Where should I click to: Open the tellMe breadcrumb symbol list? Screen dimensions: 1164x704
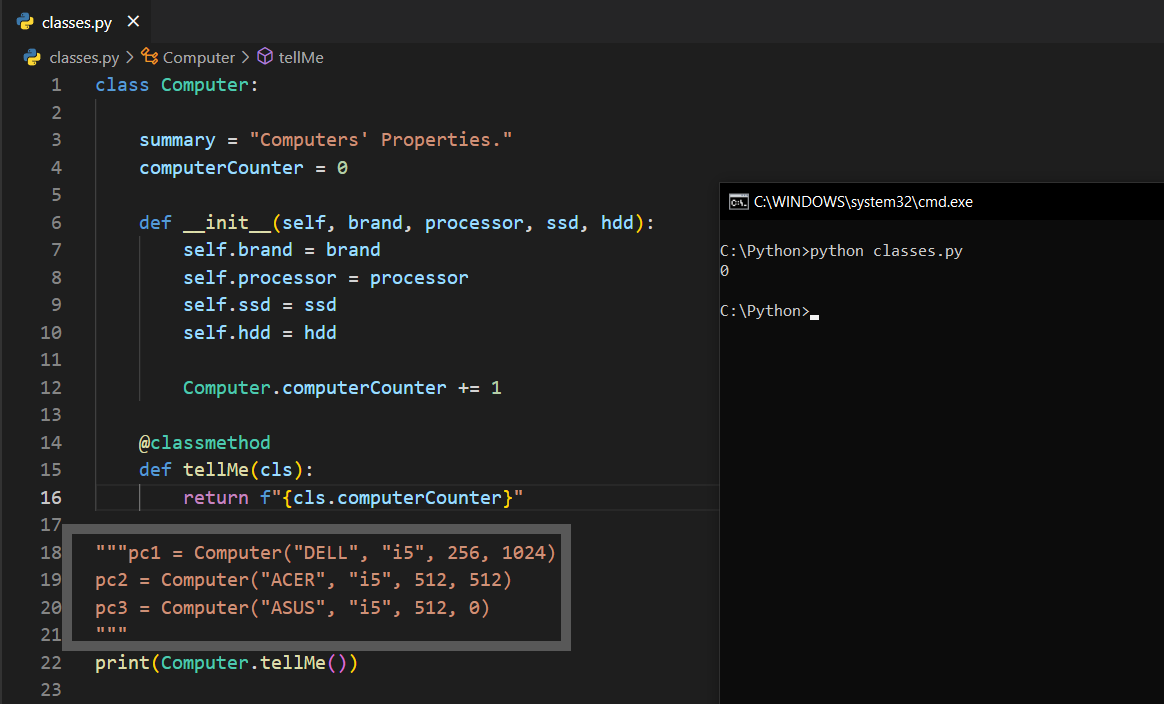point(301,58)
